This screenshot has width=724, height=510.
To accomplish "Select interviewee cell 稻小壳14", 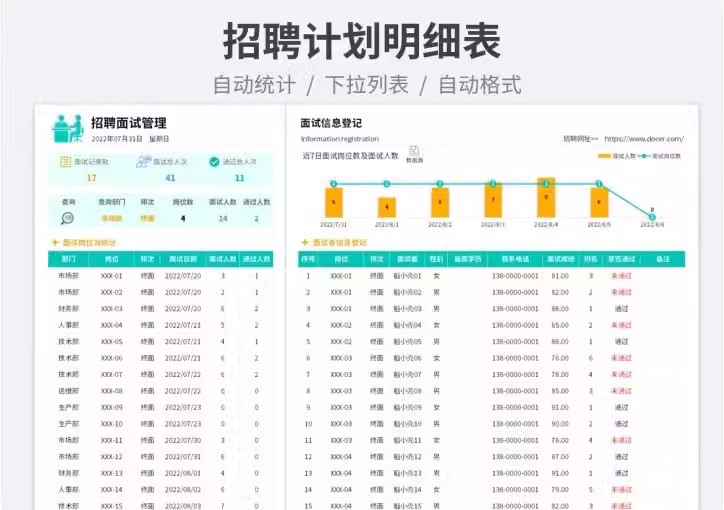I will click(407, 490).
